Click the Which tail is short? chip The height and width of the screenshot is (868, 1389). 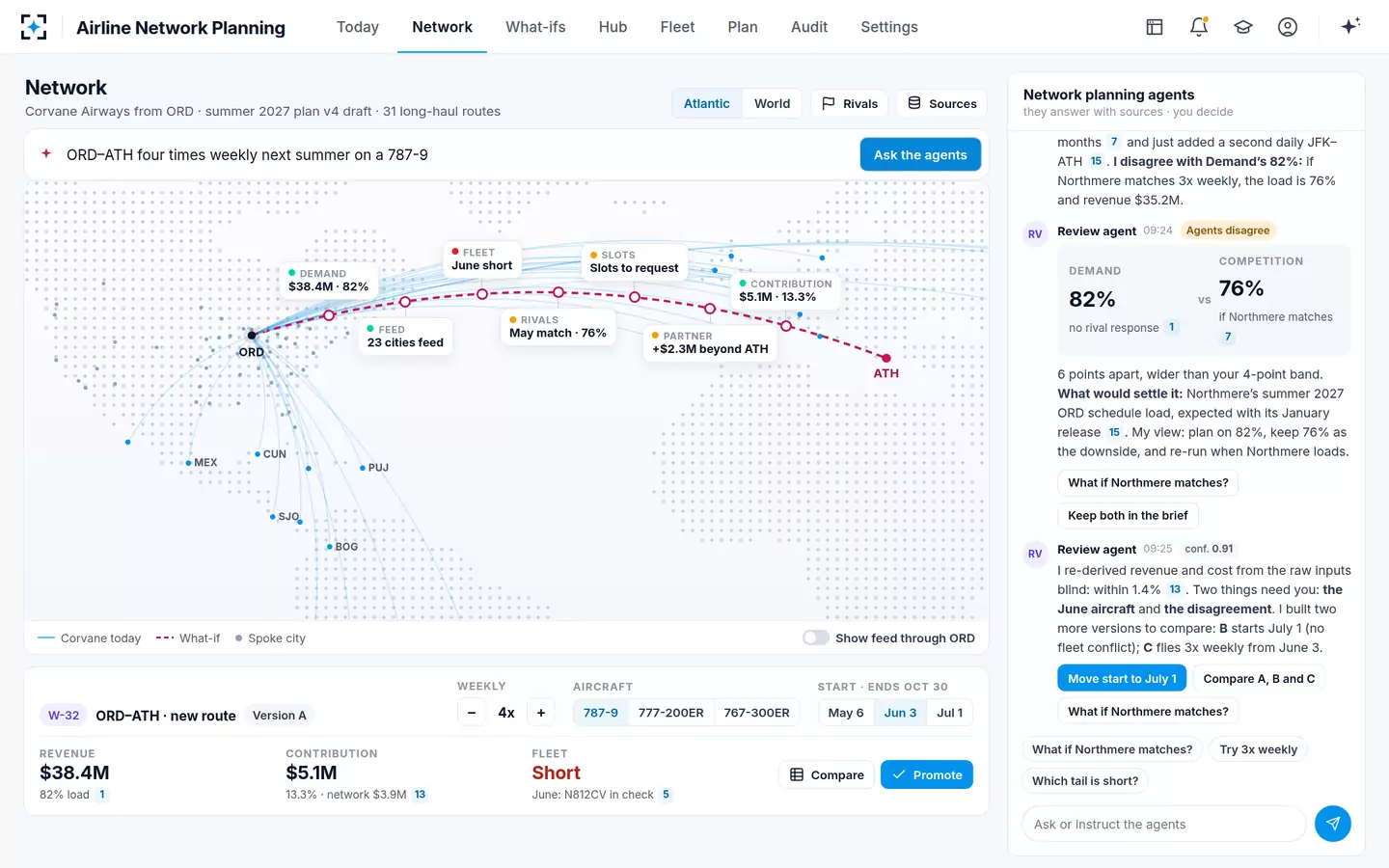click(1085, 780)
